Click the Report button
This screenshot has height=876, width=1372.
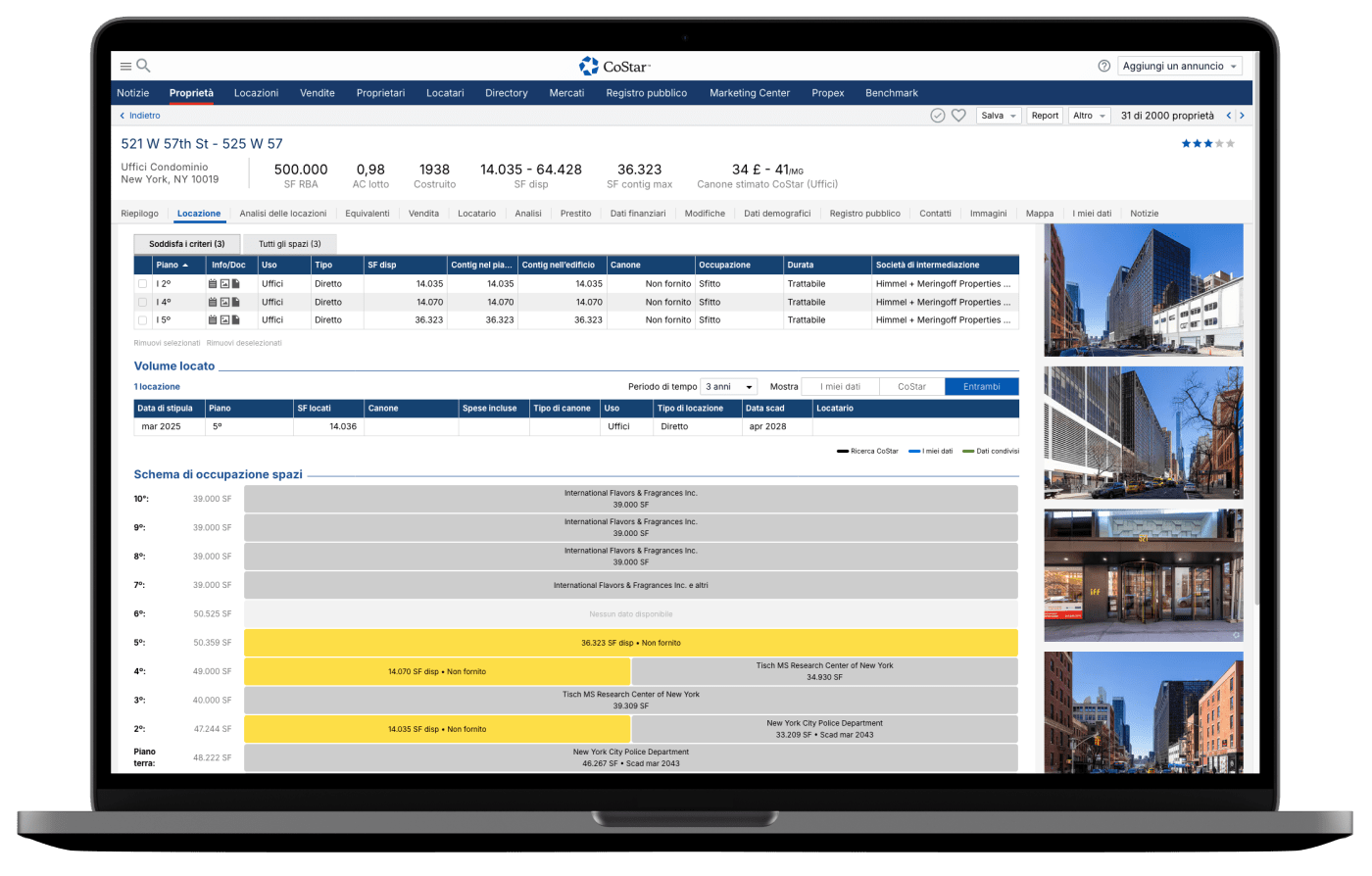click(x=1045, y=116)
